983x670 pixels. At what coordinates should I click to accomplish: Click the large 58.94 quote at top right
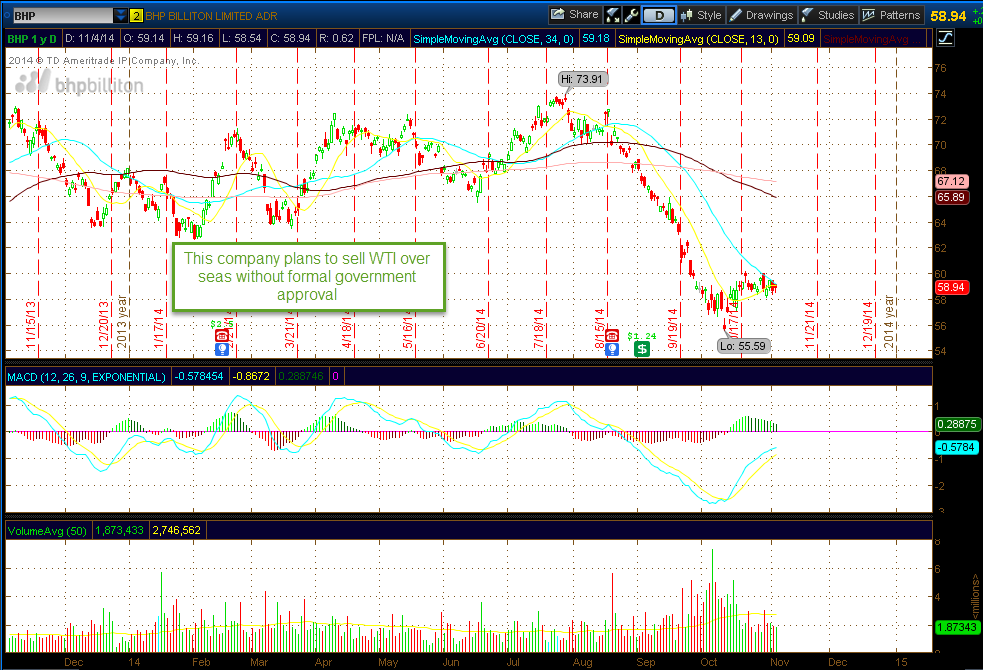pos(949,16)
